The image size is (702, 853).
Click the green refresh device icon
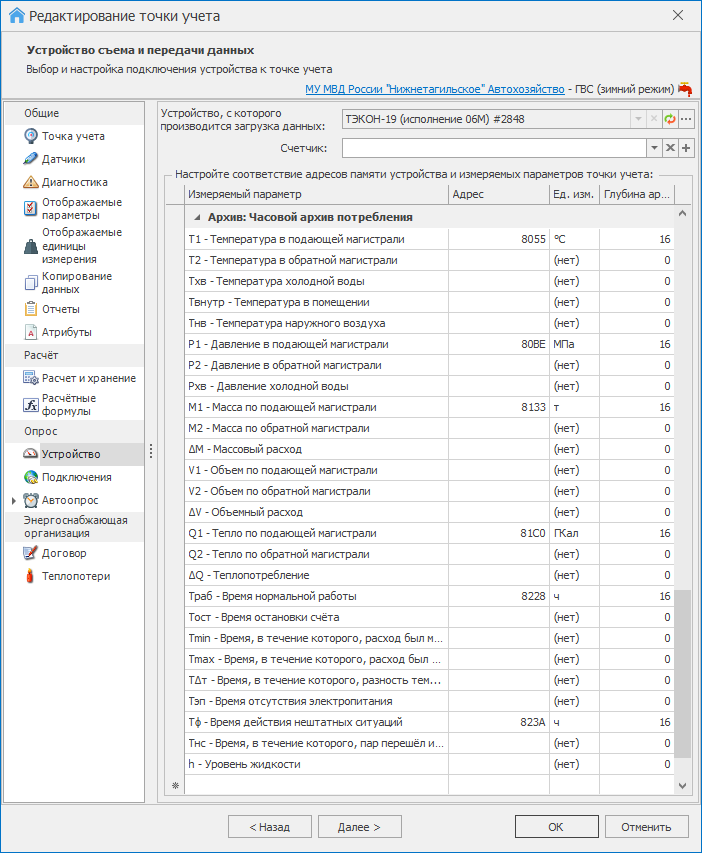coord(670,119)
